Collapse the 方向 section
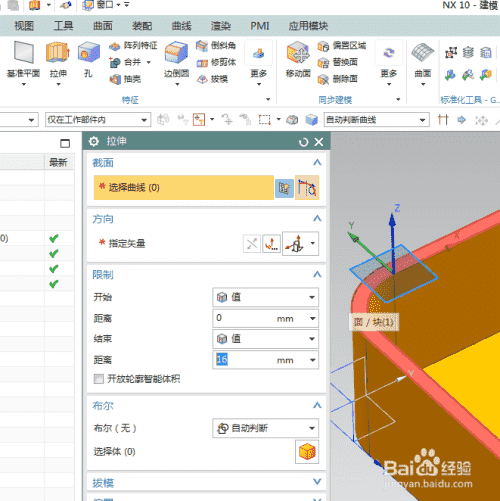500x501 pixels. pos(317,219)
